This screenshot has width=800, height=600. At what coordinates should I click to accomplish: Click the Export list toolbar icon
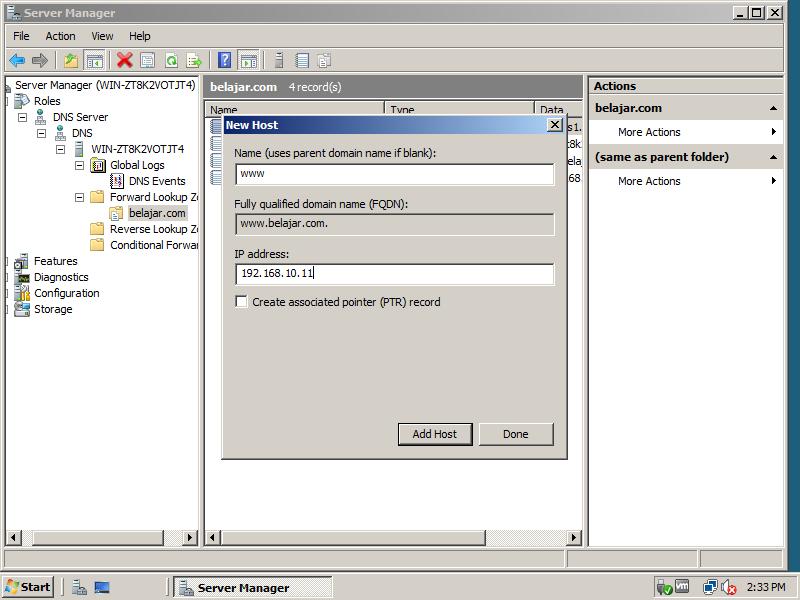pos(194,61)
